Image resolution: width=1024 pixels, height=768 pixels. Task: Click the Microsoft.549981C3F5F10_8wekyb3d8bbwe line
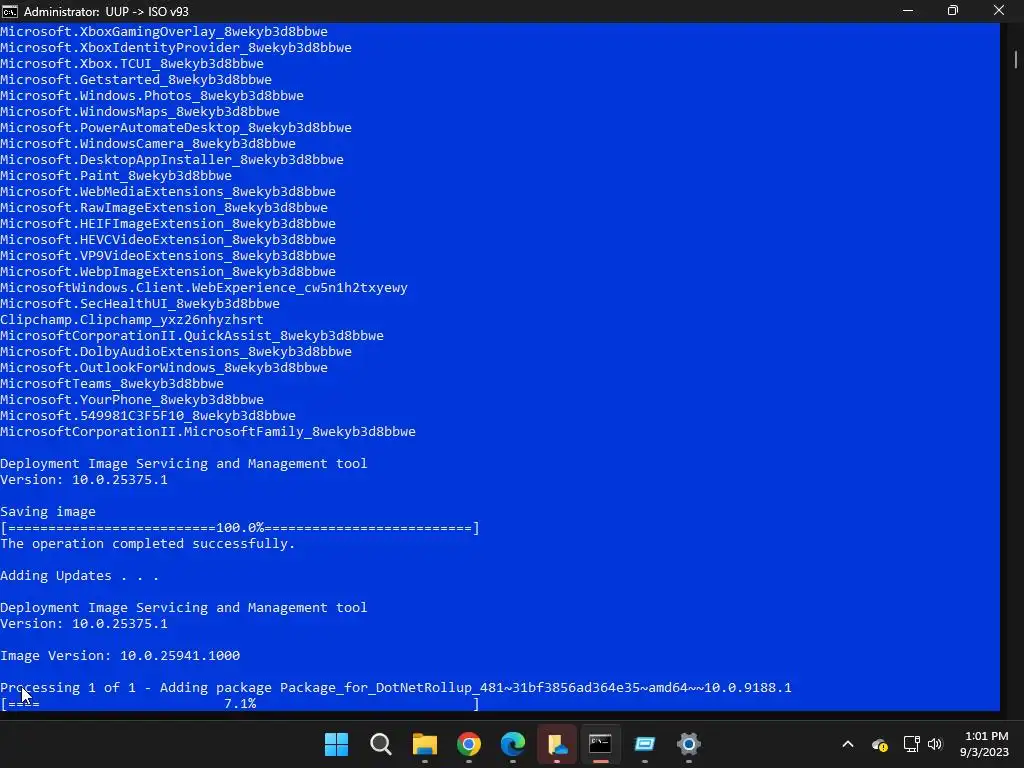[148, 415]
